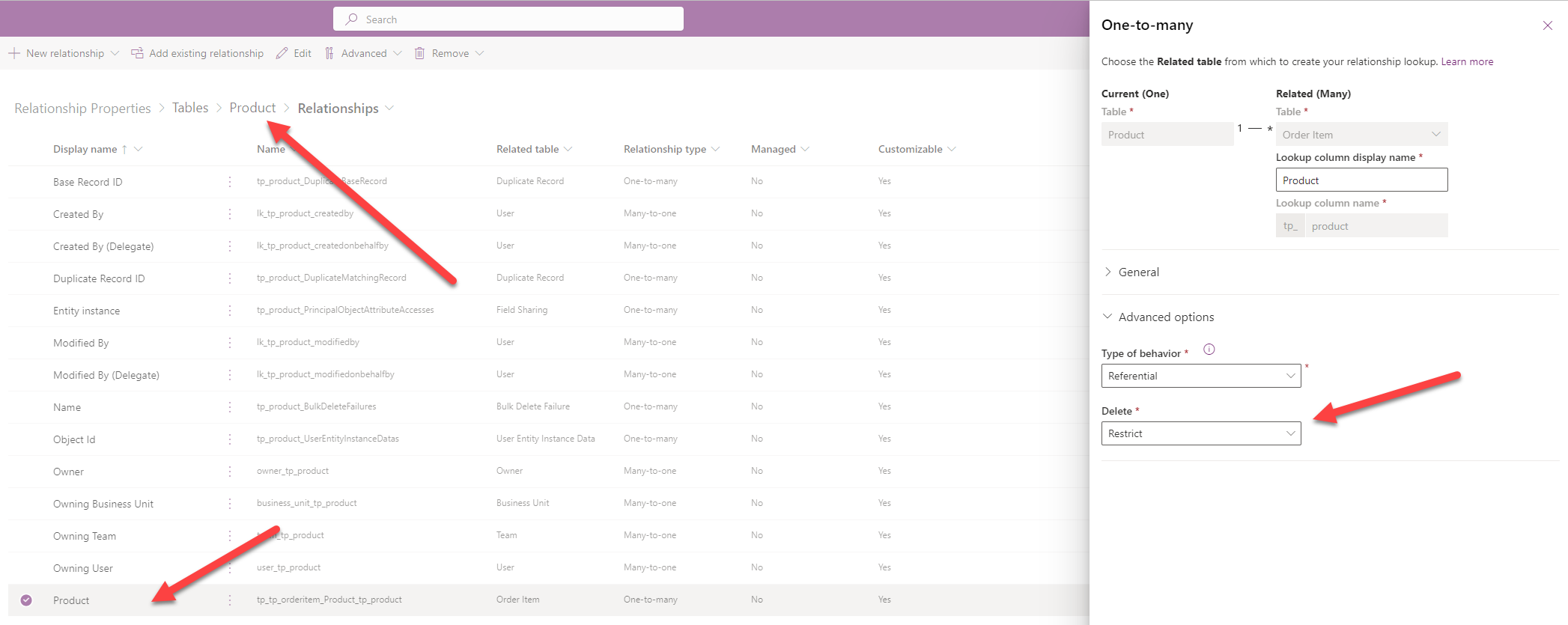Open the Delete behavior dropdown
The image size is (1568, 625).
[1200, 433]
